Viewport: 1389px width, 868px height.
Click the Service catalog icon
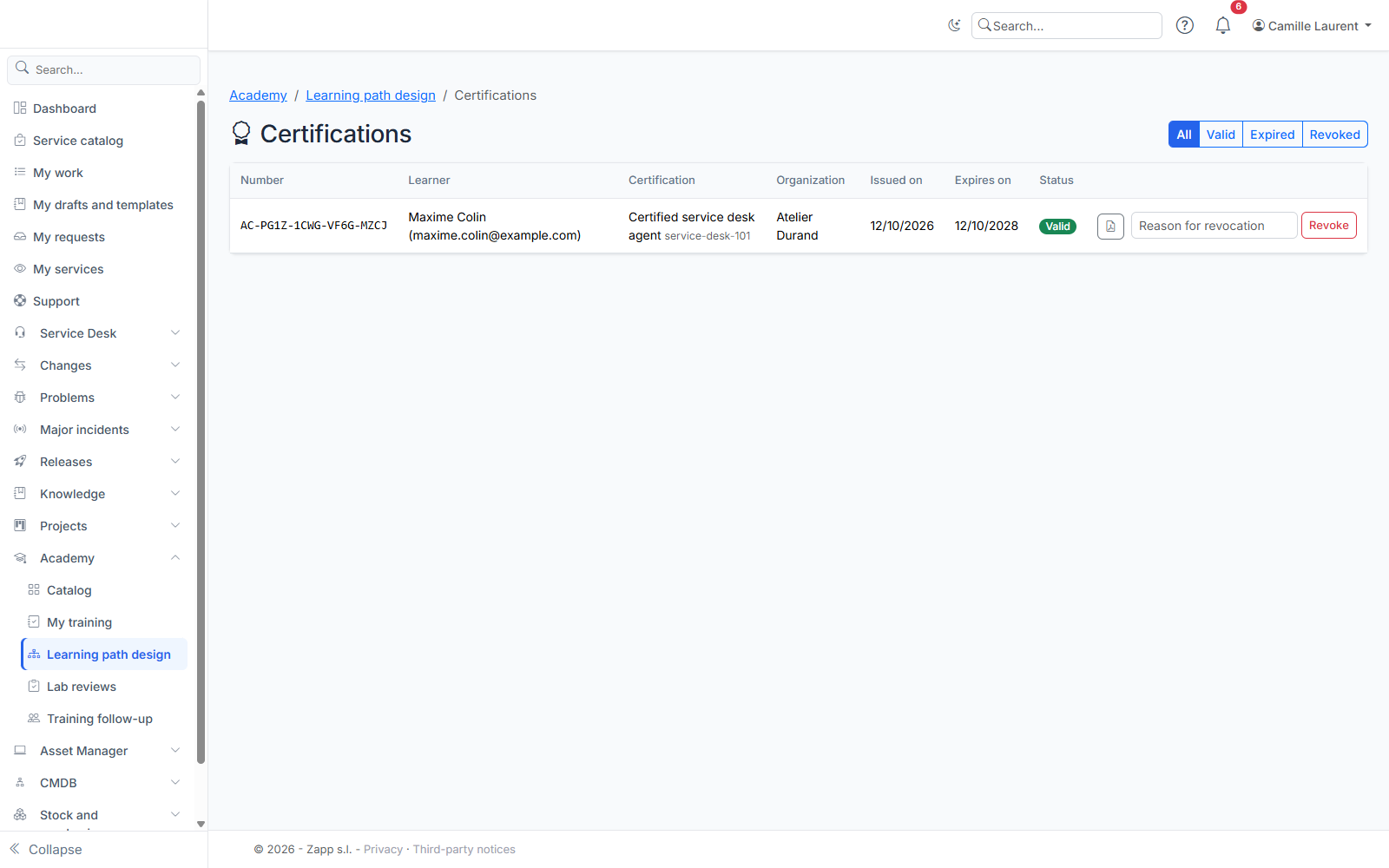click(x=20, y=140)
